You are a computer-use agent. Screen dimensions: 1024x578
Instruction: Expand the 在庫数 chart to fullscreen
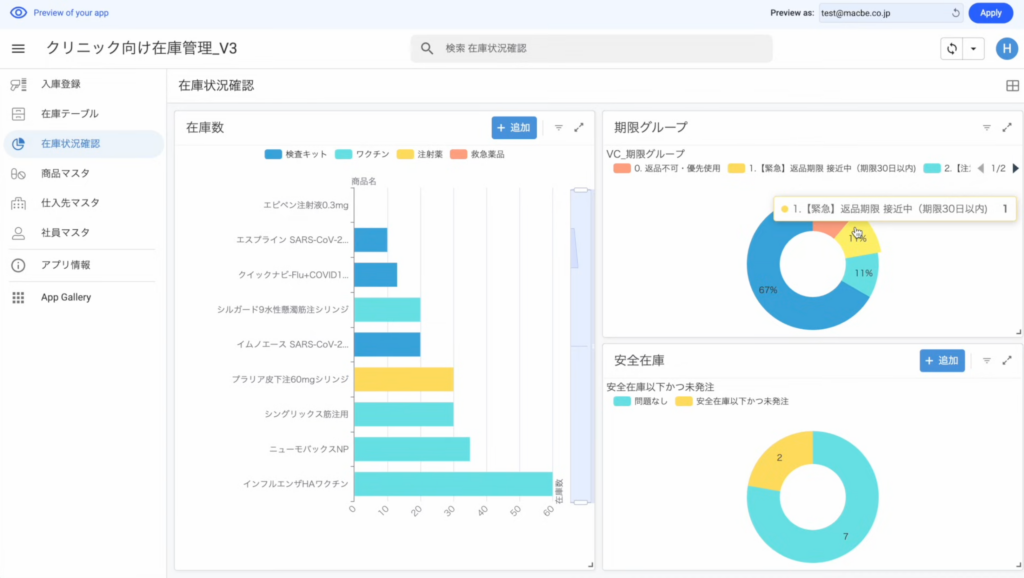coord(578,128)
